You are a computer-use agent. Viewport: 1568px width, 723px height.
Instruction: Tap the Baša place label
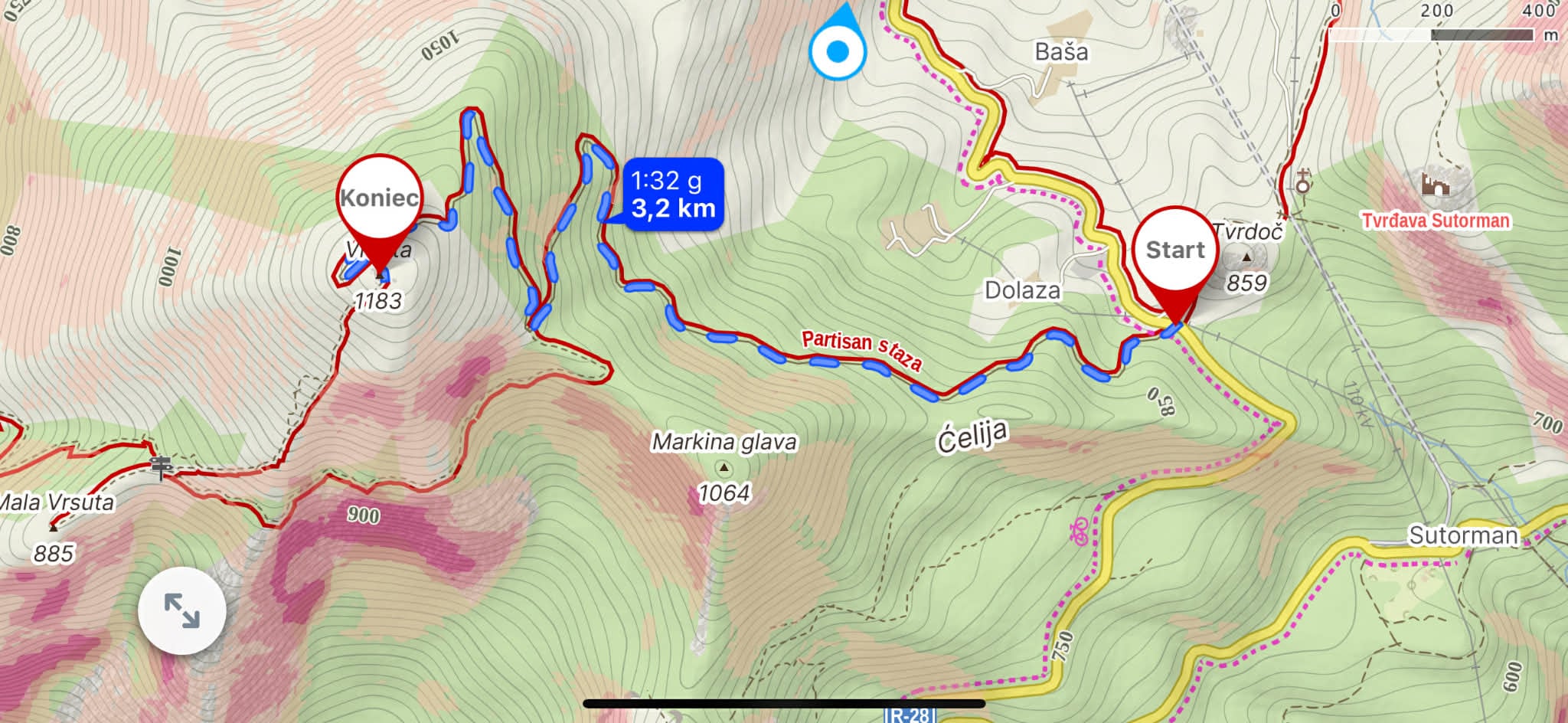pyautogui.click(x=1061, y=52)
